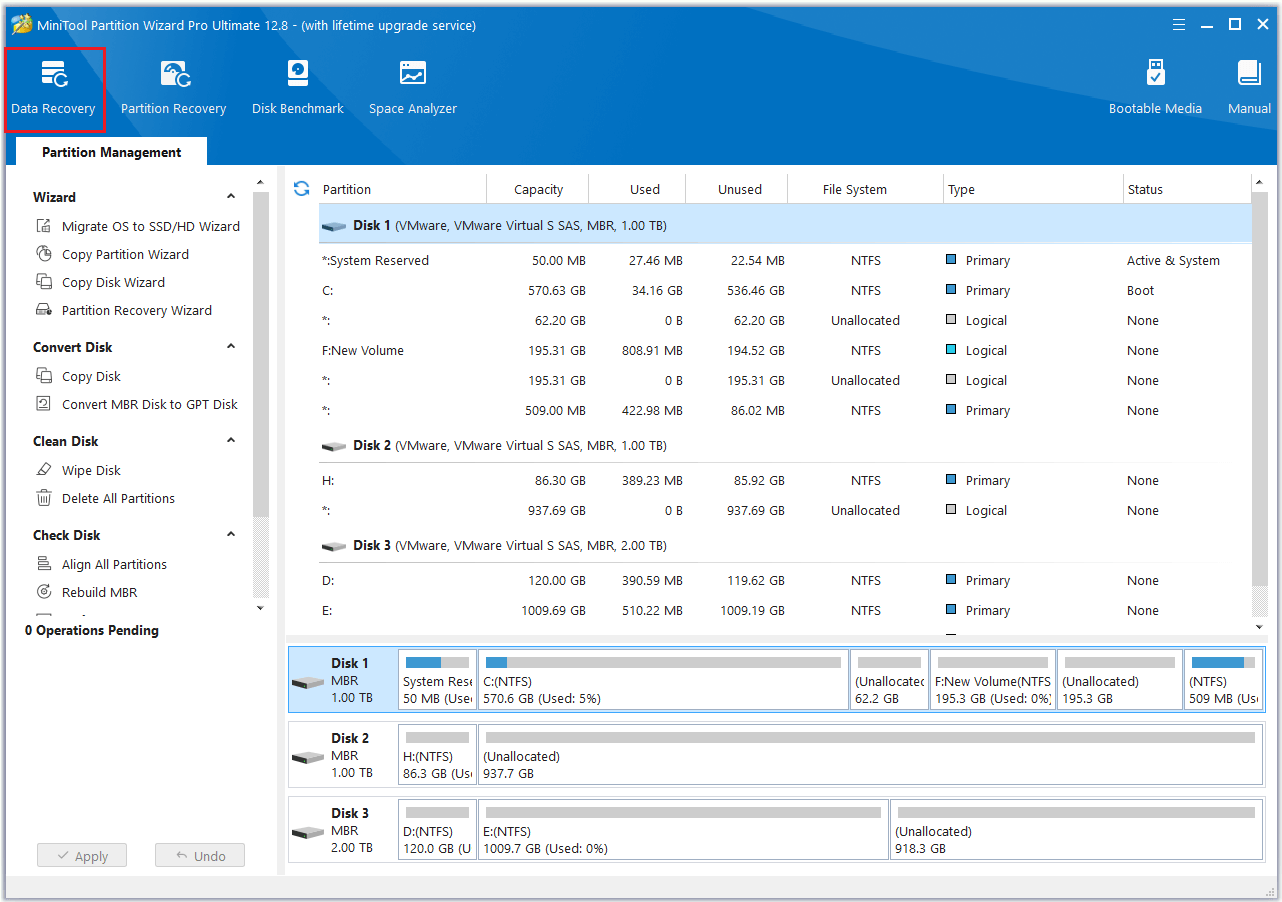The width and height of the screenshot is (1282, 902).
Task: Click the Copy Disk icon under Convert Disk
Action: pos(44,376)
